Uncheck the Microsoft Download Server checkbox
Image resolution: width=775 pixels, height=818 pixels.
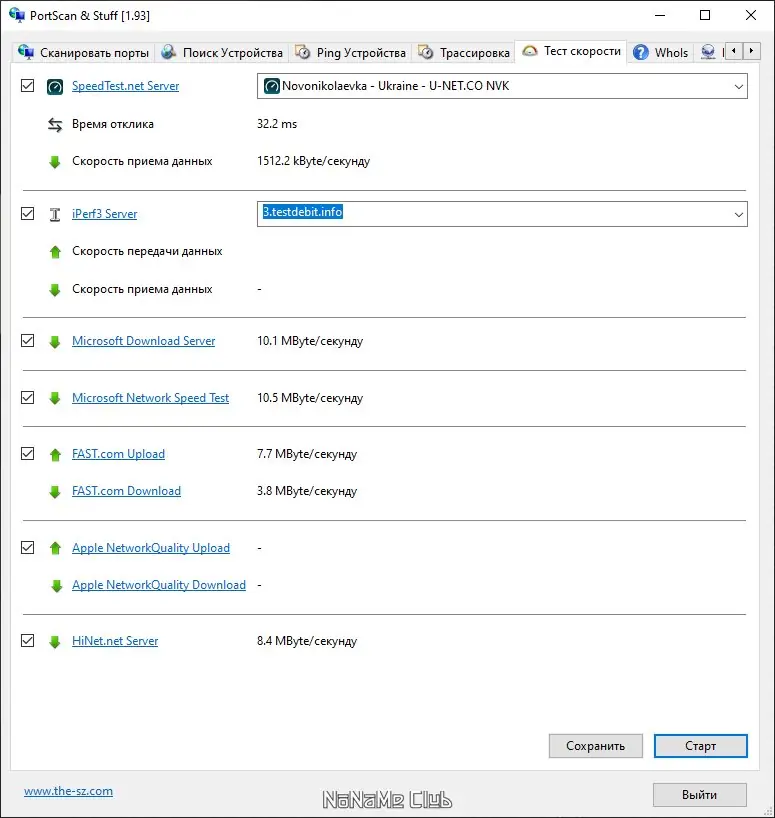click(28, 341)
